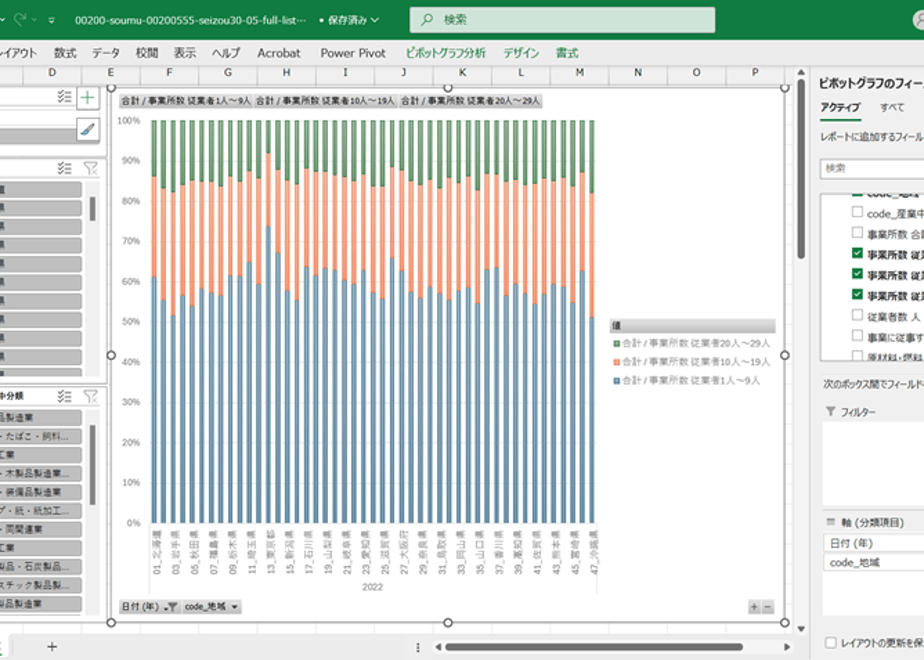Select the スチック製品製 slicer item
This screenshot has width=924, height=660.
(x=40, y=585)
